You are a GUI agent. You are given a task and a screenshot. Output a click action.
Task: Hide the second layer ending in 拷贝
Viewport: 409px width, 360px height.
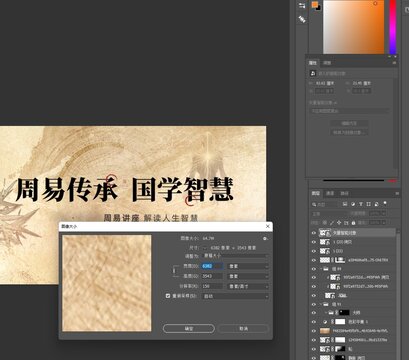[x=314, y=242]
